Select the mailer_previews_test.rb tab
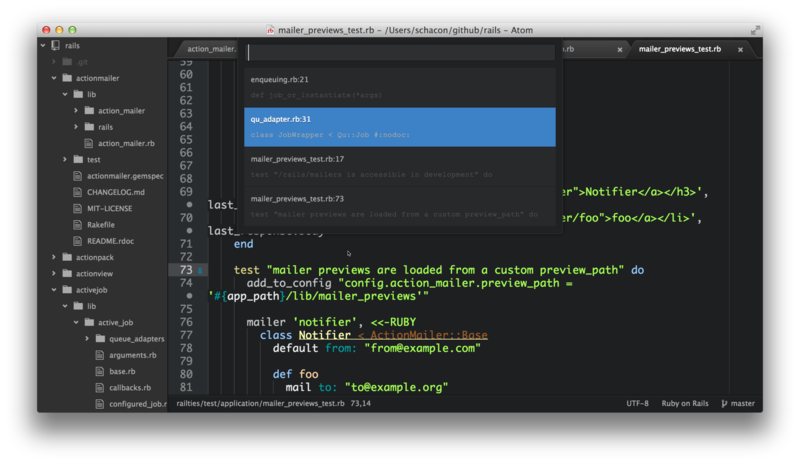Viewport: 800px width, 464px height. pyautogui.click(x=678, y=49)
